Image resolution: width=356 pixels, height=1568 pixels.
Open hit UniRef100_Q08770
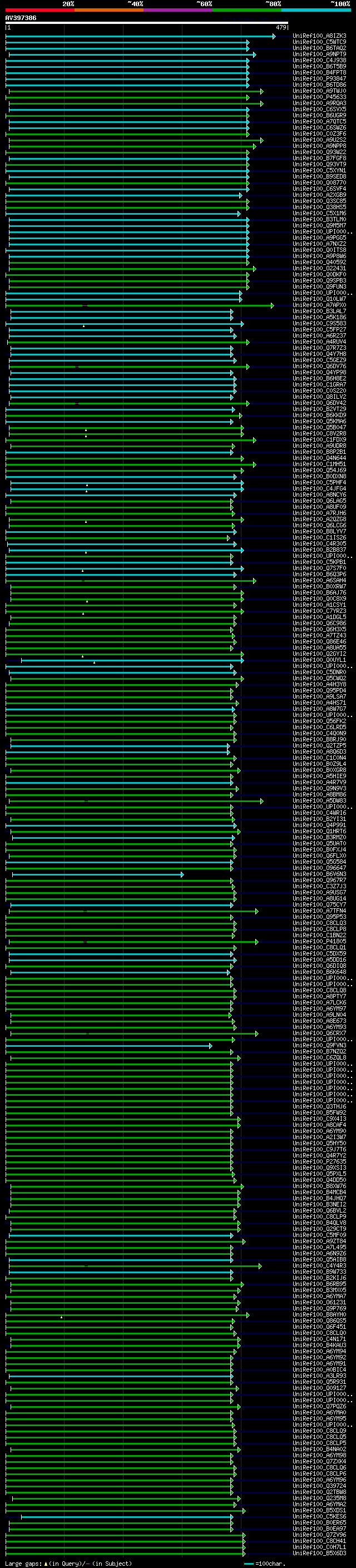click(x=319, y=182)
